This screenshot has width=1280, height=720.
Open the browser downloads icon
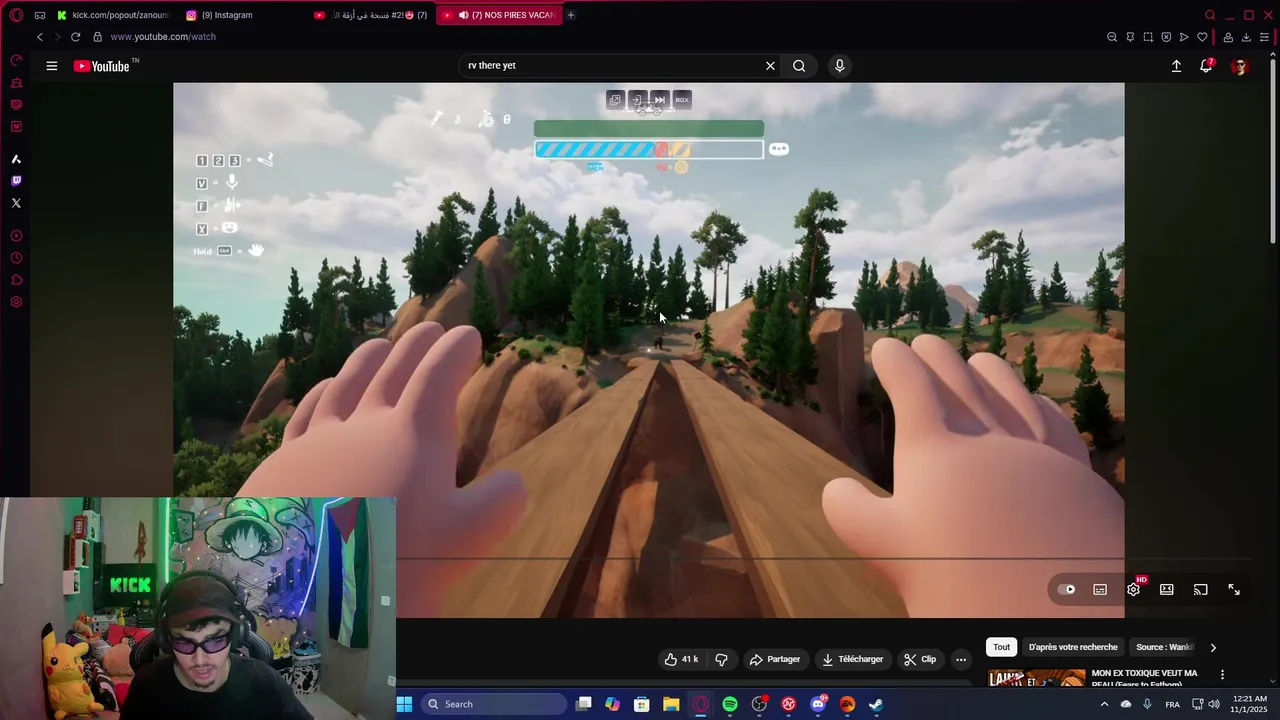pyautogui.click(x=1246, y=37)
